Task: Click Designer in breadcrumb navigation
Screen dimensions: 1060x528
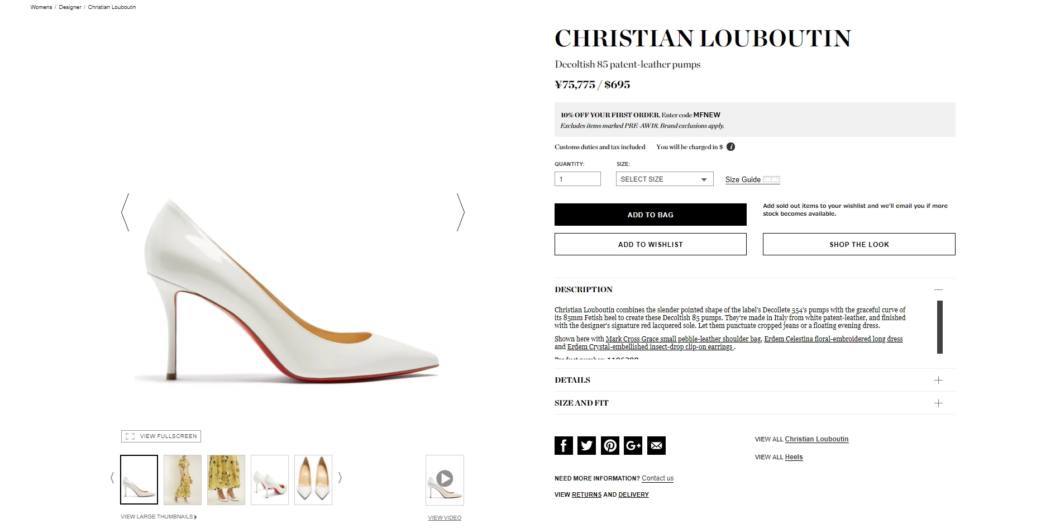Action: click(x=70, y=7)
